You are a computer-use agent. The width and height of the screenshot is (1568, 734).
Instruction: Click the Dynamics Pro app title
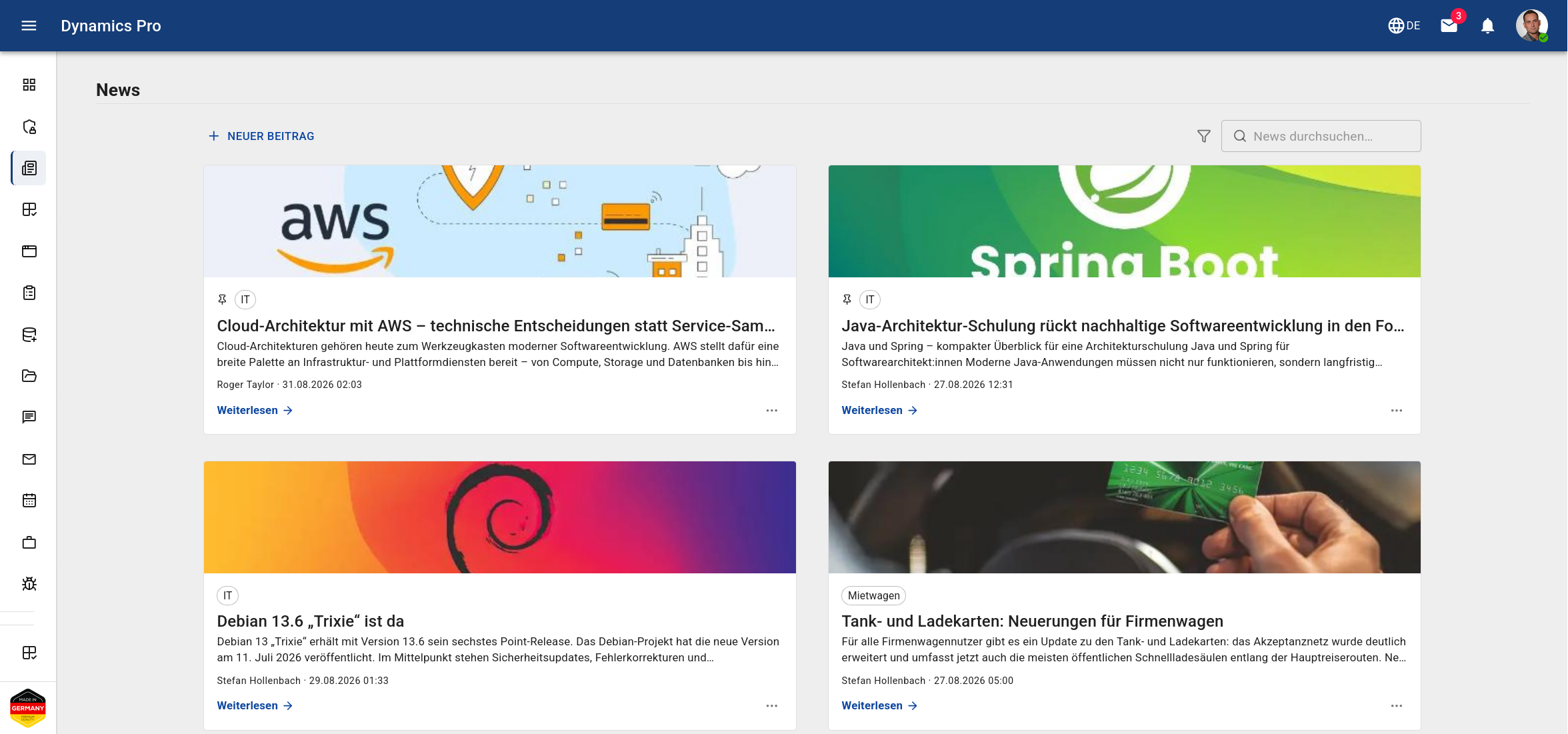click(x=111, y=26)
